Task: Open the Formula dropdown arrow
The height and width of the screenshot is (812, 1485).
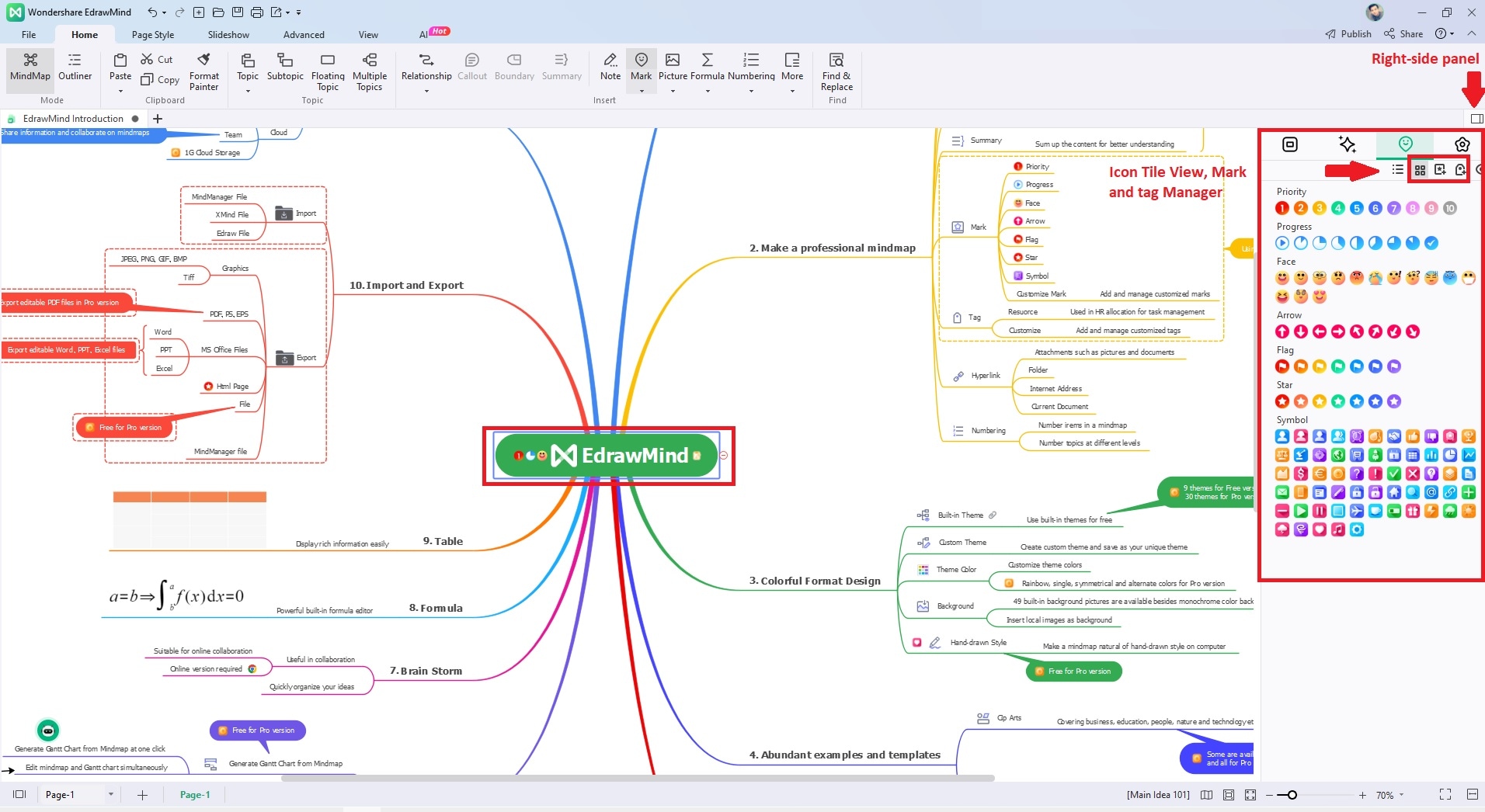Action: [708, 91]
